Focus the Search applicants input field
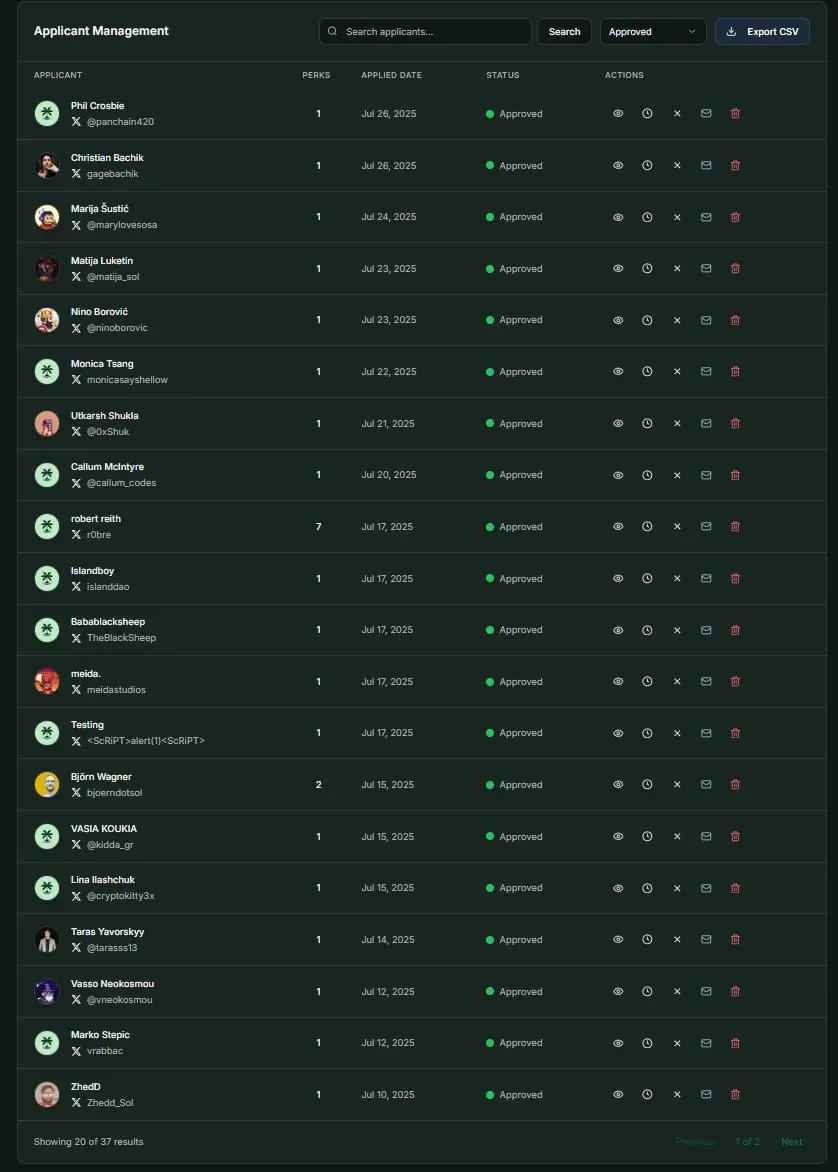Screen dimensions: 838x1172 point(425,31)
